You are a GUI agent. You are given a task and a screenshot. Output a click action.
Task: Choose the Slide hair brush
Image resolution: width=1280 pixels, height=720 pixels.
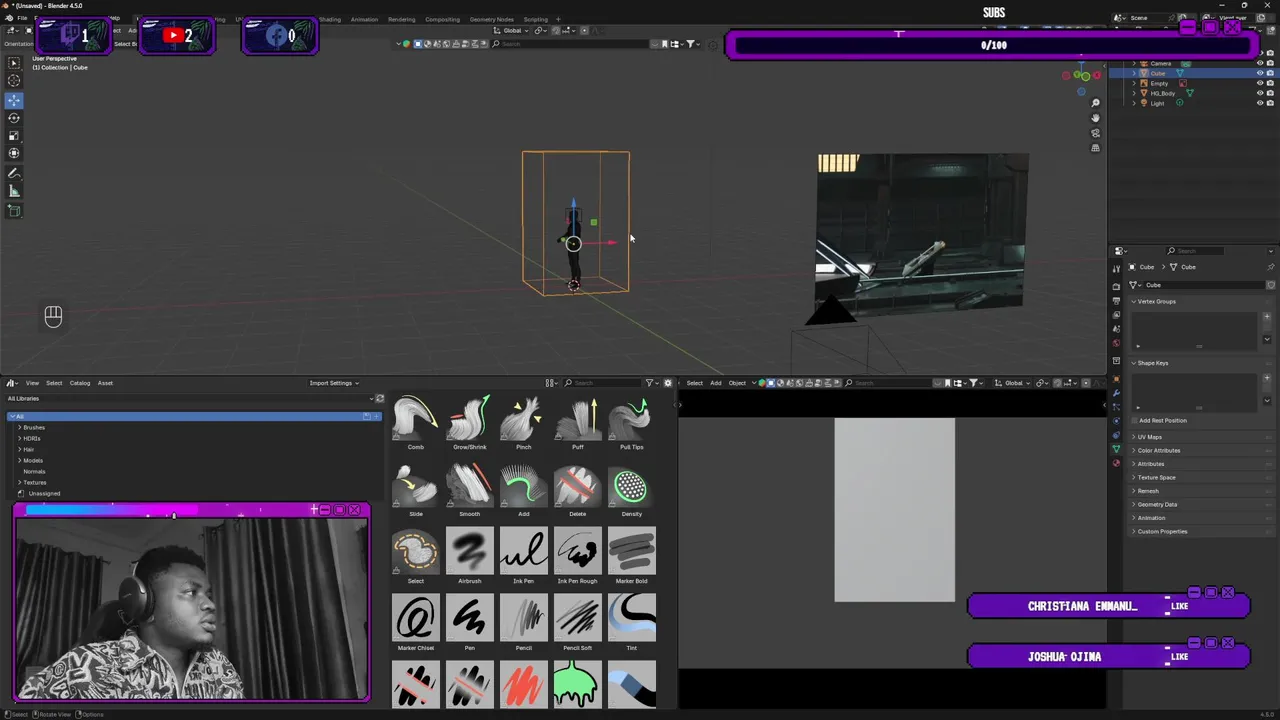coord(416,491)
